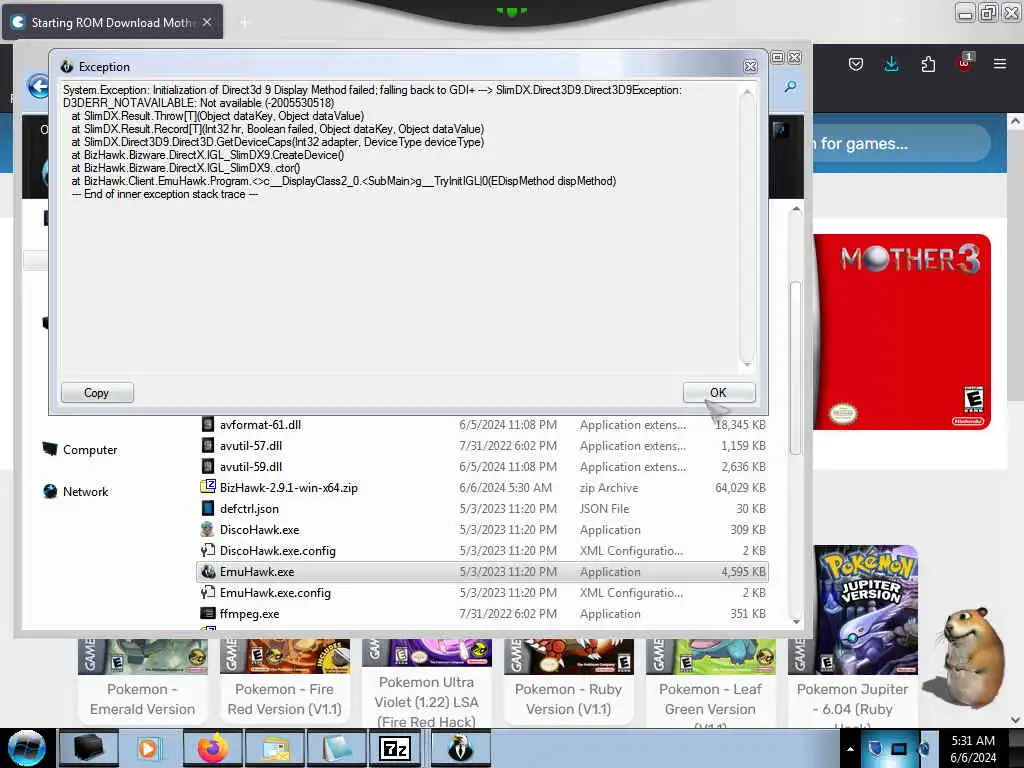
Task: Click the Explorer search magnifier icon
Action: [x=790, y=86]
